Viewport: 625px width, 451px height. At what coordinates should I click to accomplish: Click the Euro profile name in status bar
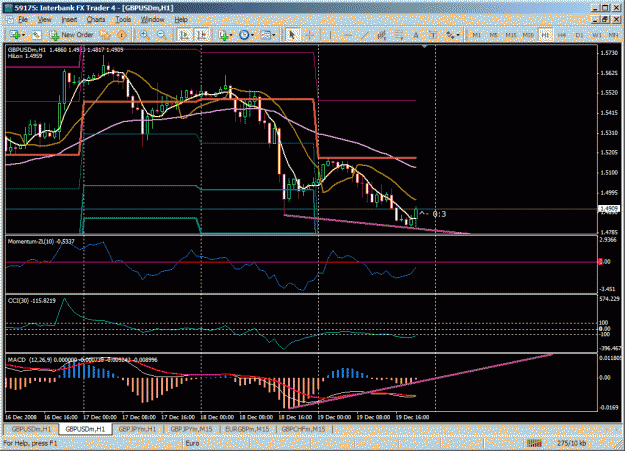pos(192,443)
